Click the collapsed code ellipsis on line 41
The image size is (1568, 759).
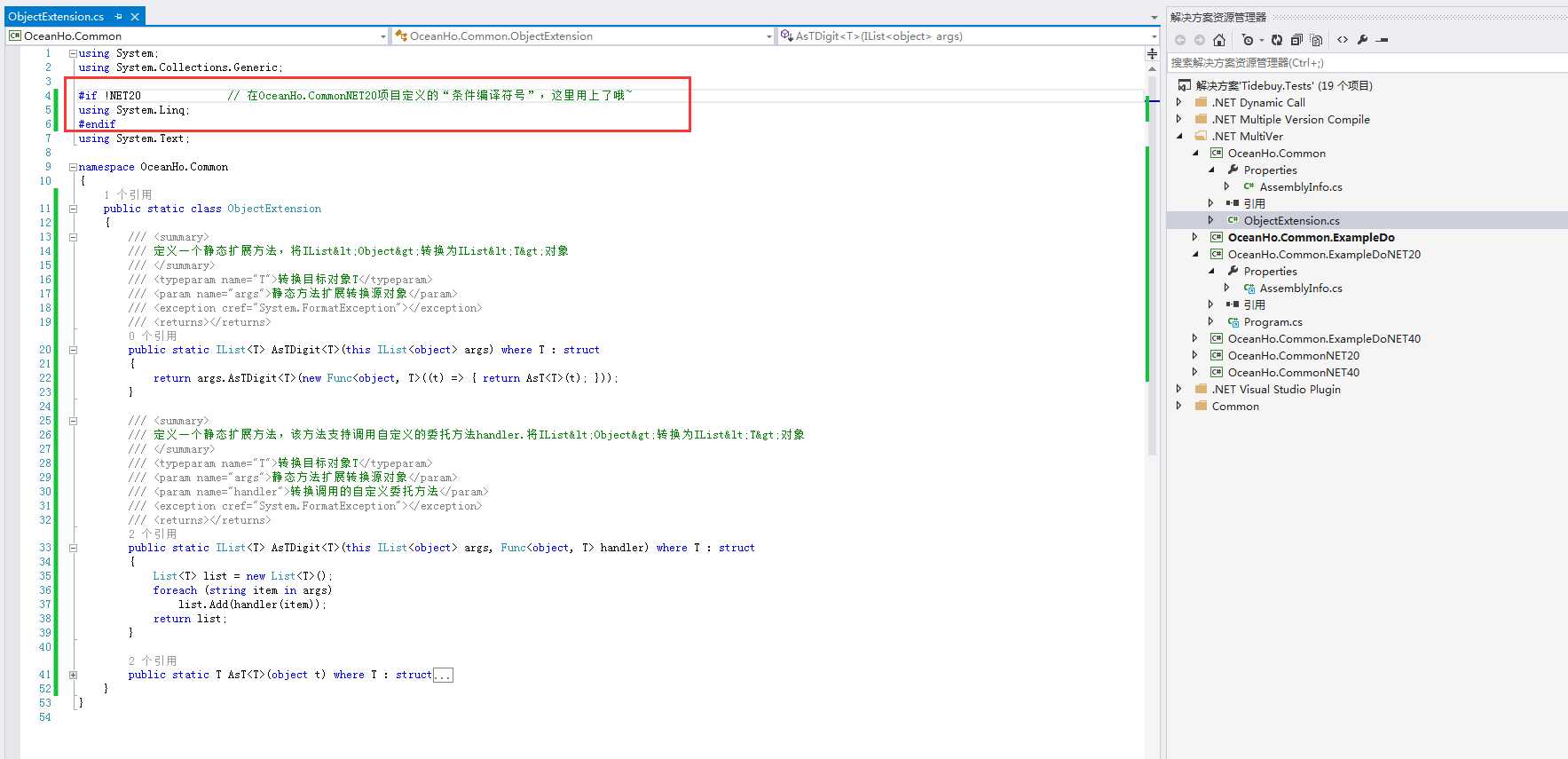pos(443,675)
